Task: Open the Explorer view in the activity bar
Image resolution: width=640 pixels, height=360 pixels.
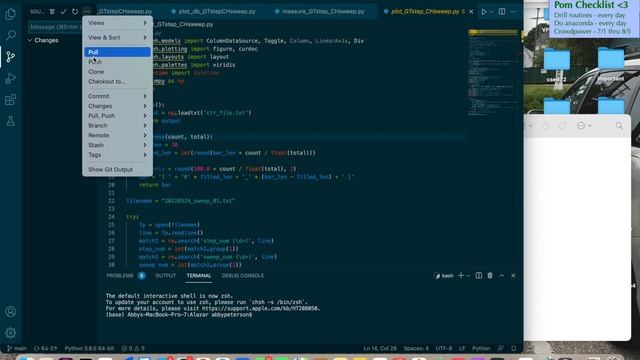Action: 11,14
